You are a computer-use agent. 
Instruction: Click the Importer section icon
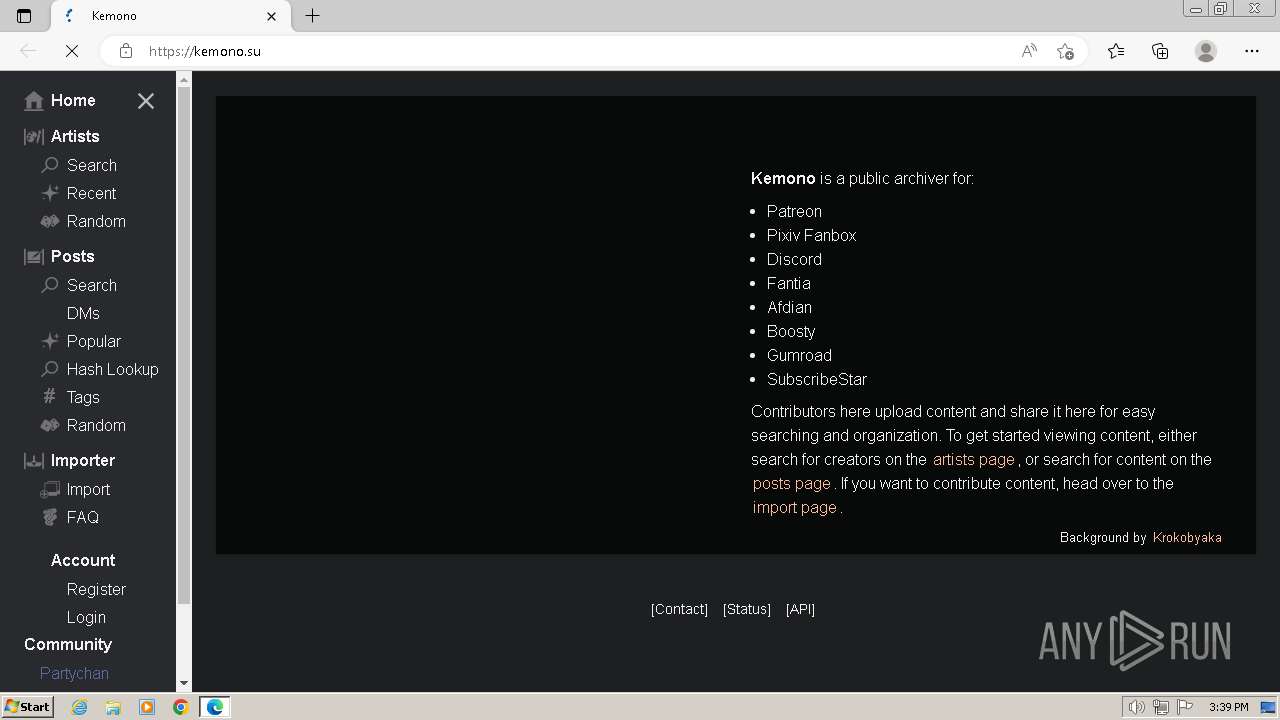coord(34,460)
